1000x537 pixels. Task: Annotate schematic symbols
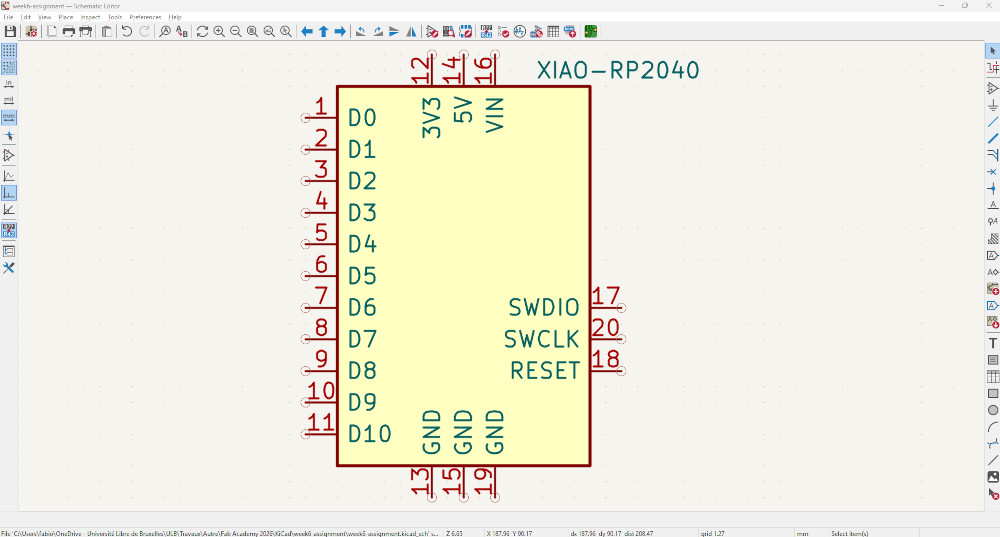(x=487, y=31)
